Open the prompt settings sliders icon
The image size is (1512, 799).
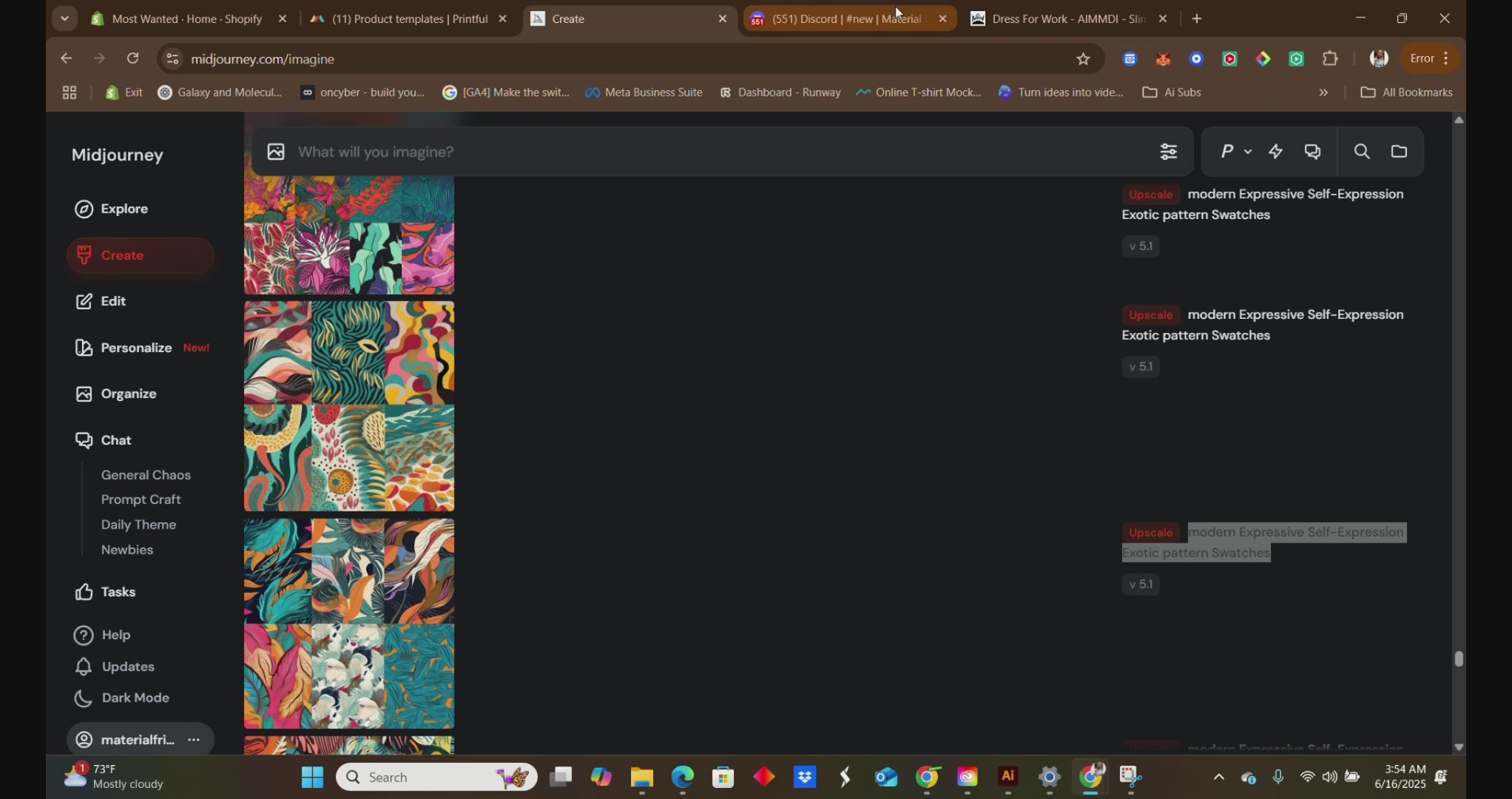(1168, 152)
